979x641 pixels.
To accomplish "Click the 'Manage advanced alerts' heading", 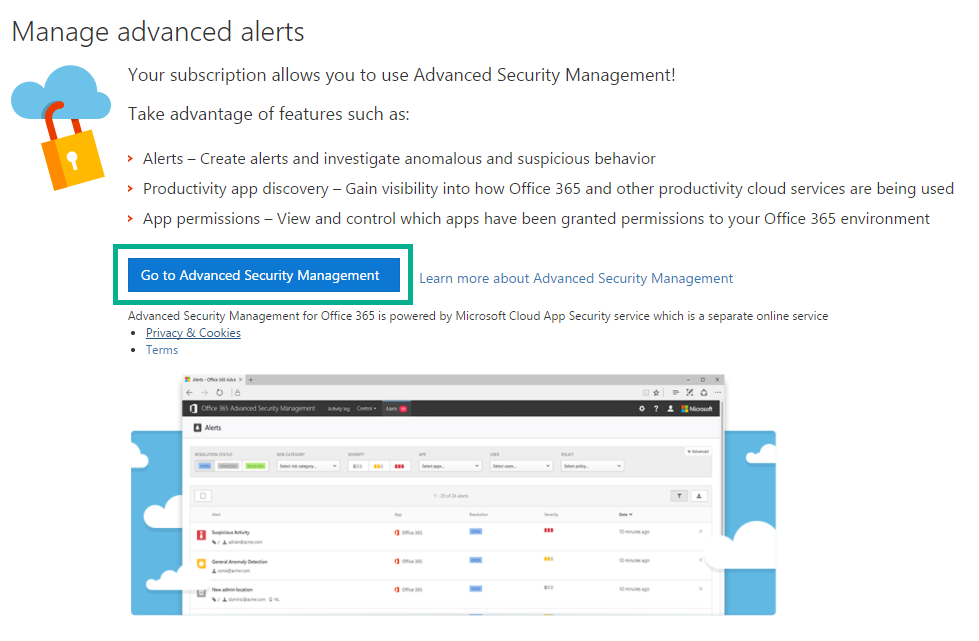I will coord(158,32).
